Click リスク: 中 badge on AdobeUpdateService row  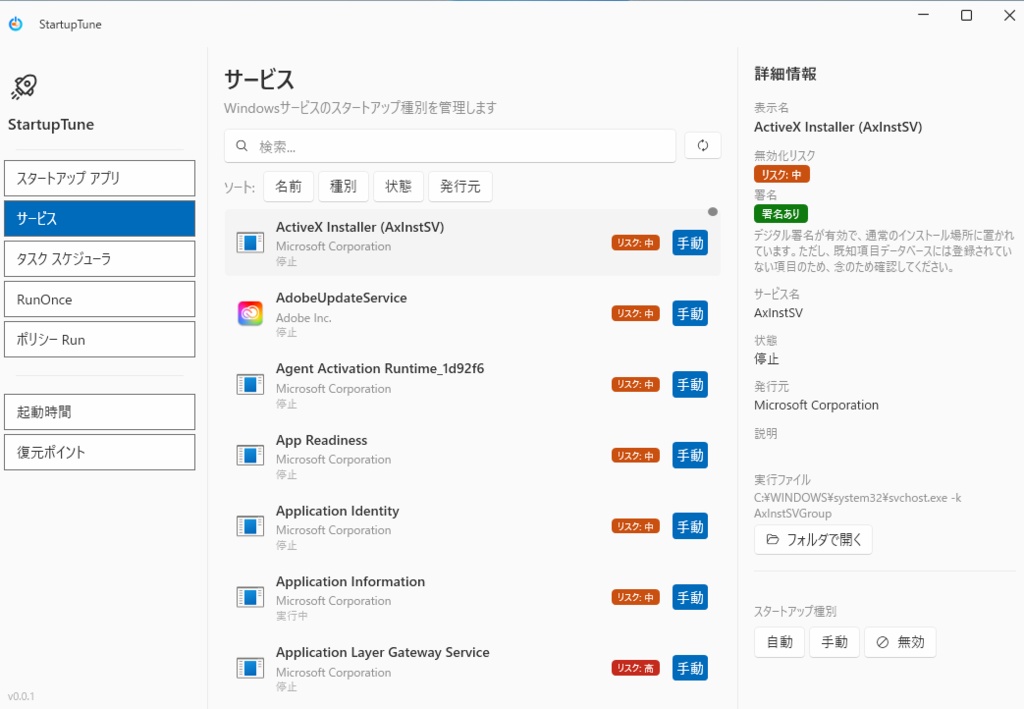pos(635,313)
